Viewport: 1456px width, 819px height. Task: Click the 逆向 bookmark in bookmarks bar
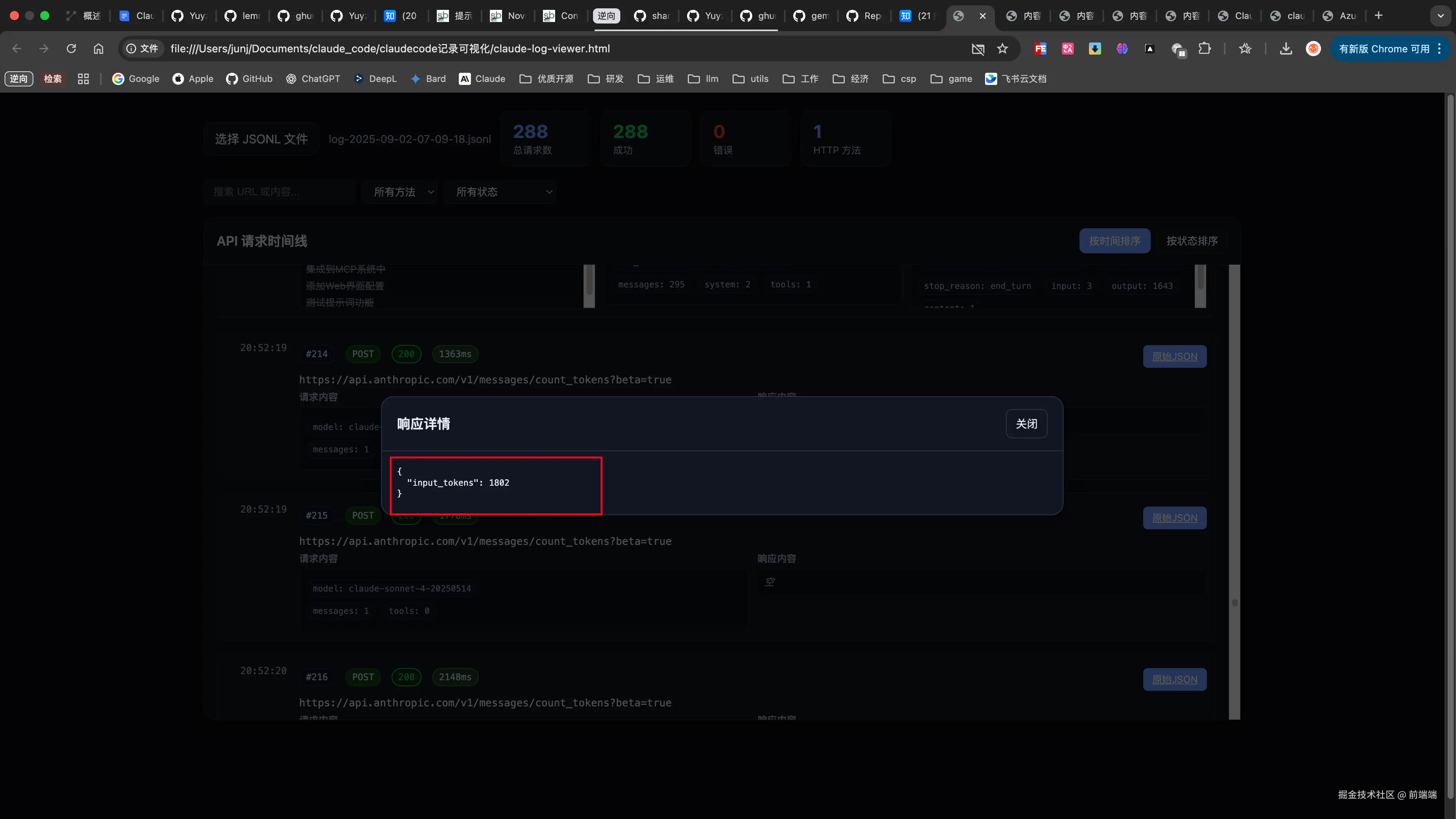(19, 78)
